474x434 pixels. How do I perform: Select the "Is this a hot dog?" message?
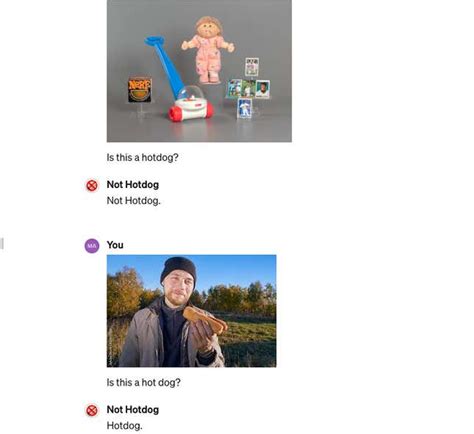pos(143,382)
